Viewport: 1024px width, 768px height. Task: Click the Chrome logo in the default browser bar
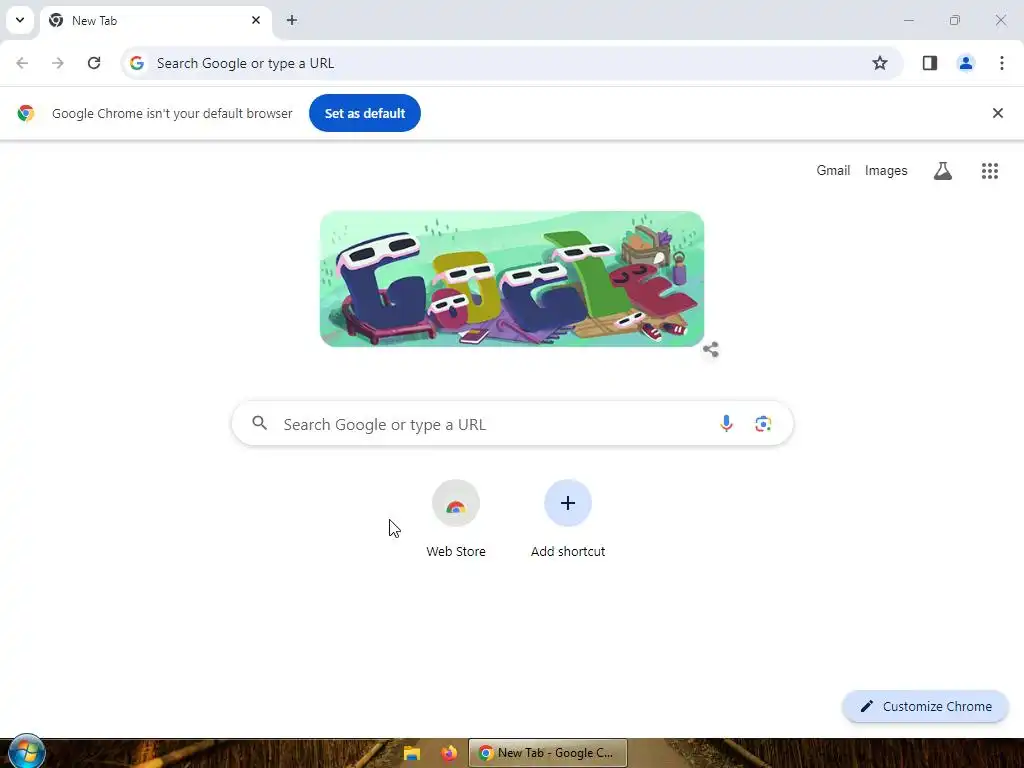point(25,113)
